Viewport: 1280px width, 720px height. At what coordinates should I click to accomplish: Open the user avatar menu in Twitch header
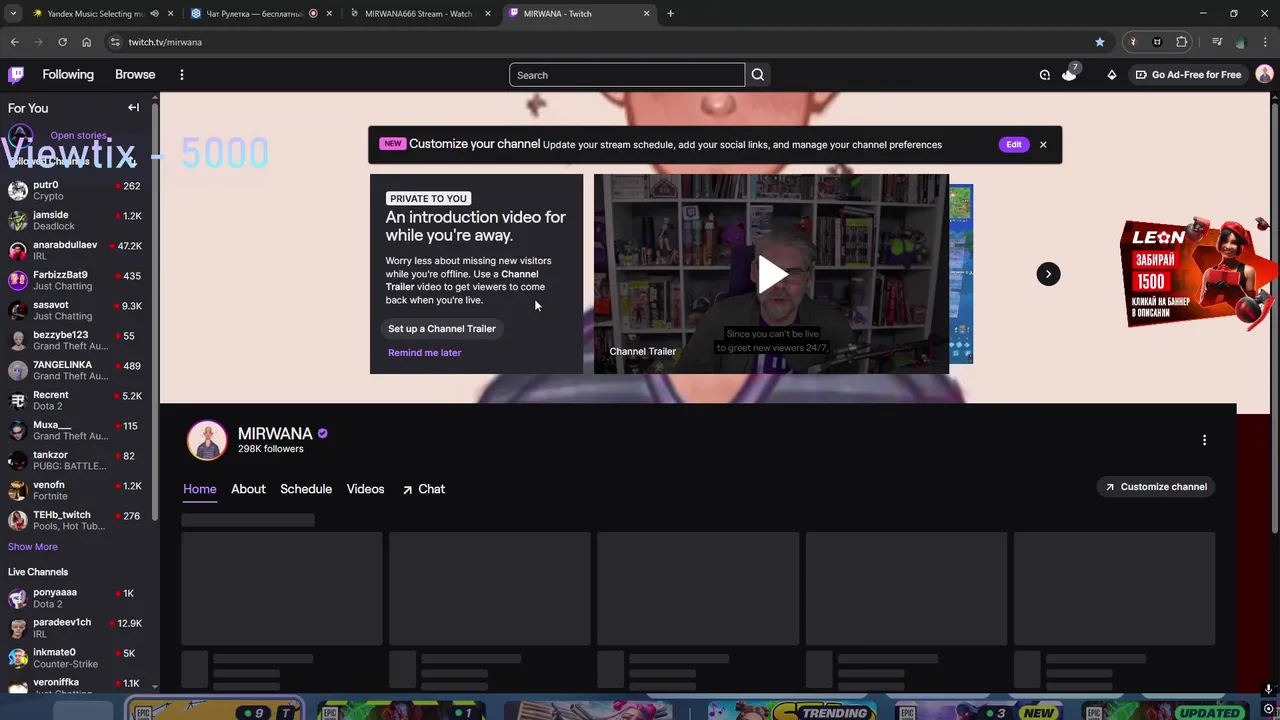[x=1264, y=75]
